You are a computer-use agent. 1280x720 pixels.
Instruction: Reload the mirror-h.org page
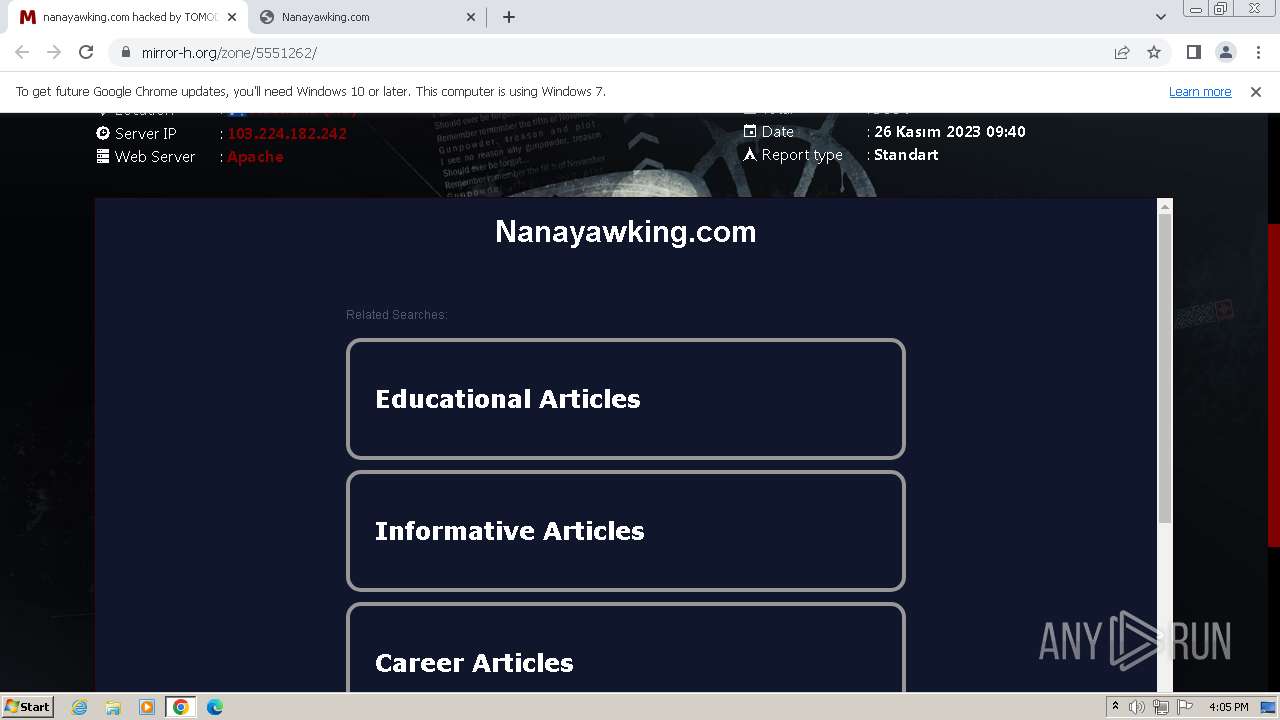(x=86, y=52)
